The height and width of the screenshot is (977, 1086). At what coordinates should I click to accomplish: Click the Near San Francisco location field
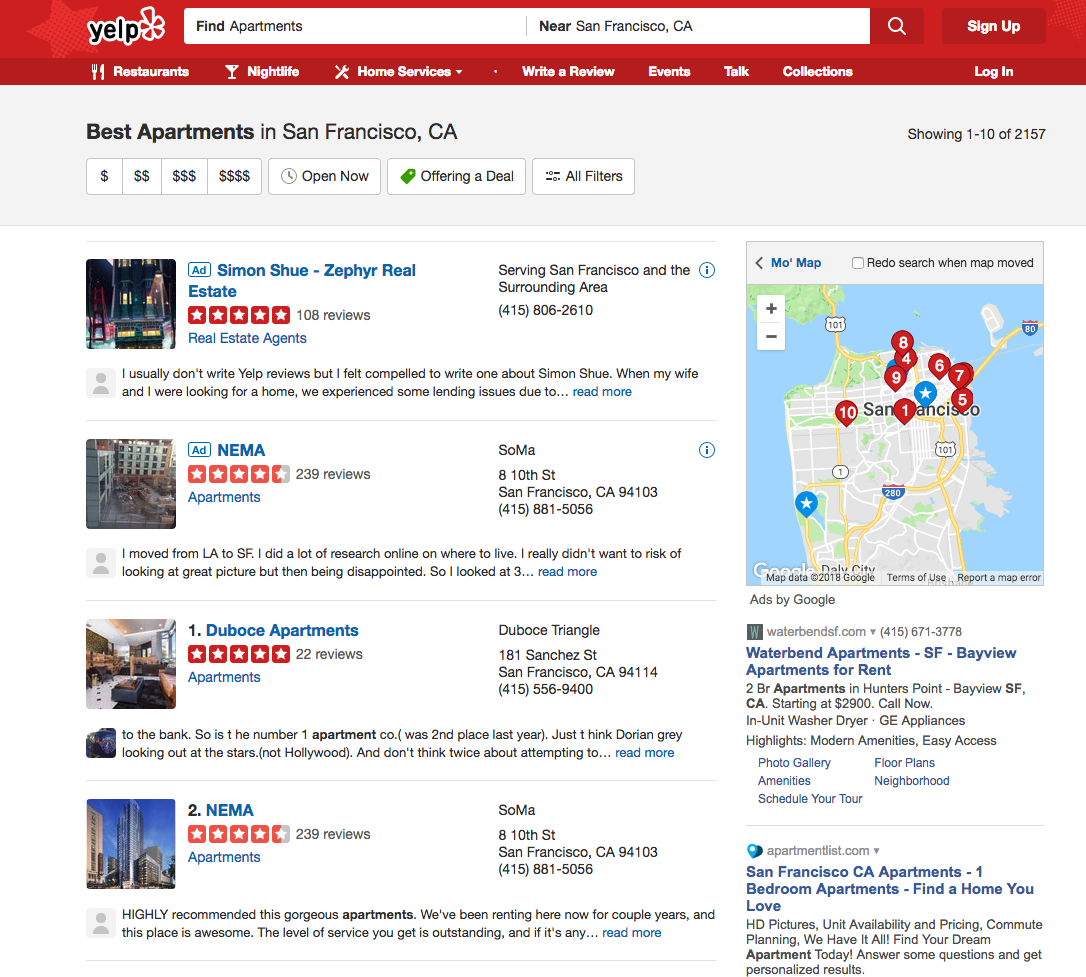[x=698, y=26]
